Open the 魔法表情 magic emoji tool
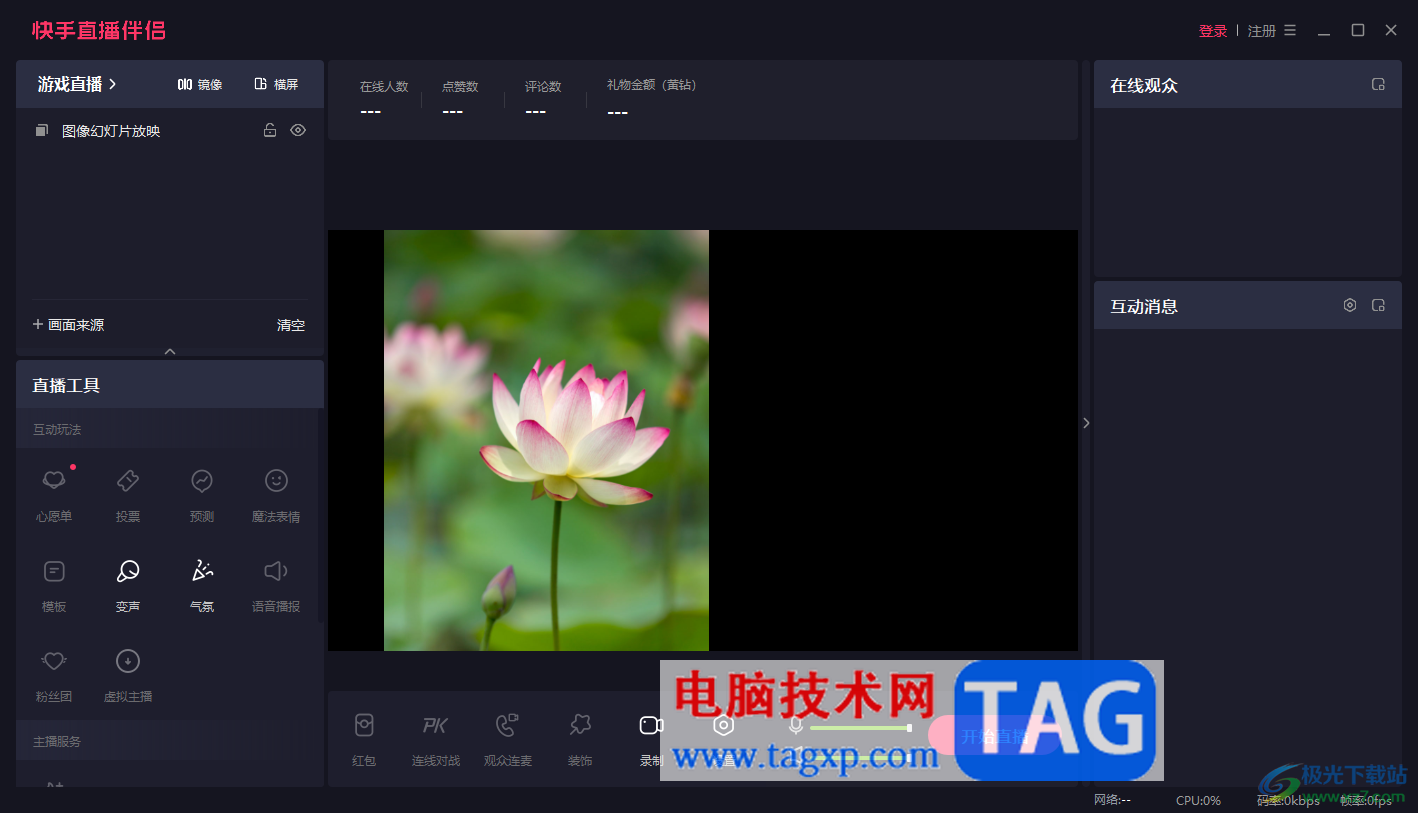 coord(276,494)
